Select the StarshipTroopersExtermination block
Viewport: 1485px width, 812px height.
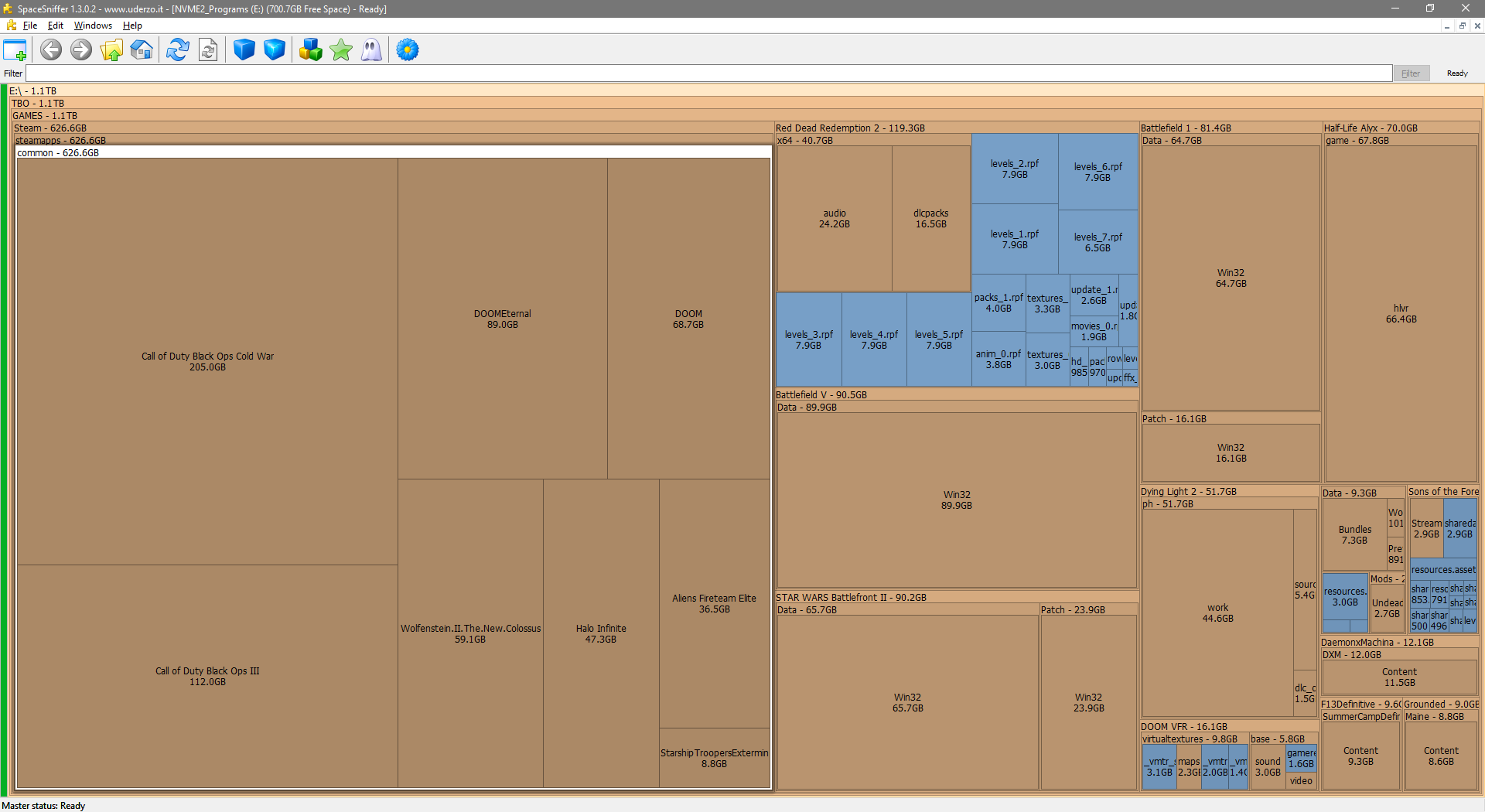[715, 758]
